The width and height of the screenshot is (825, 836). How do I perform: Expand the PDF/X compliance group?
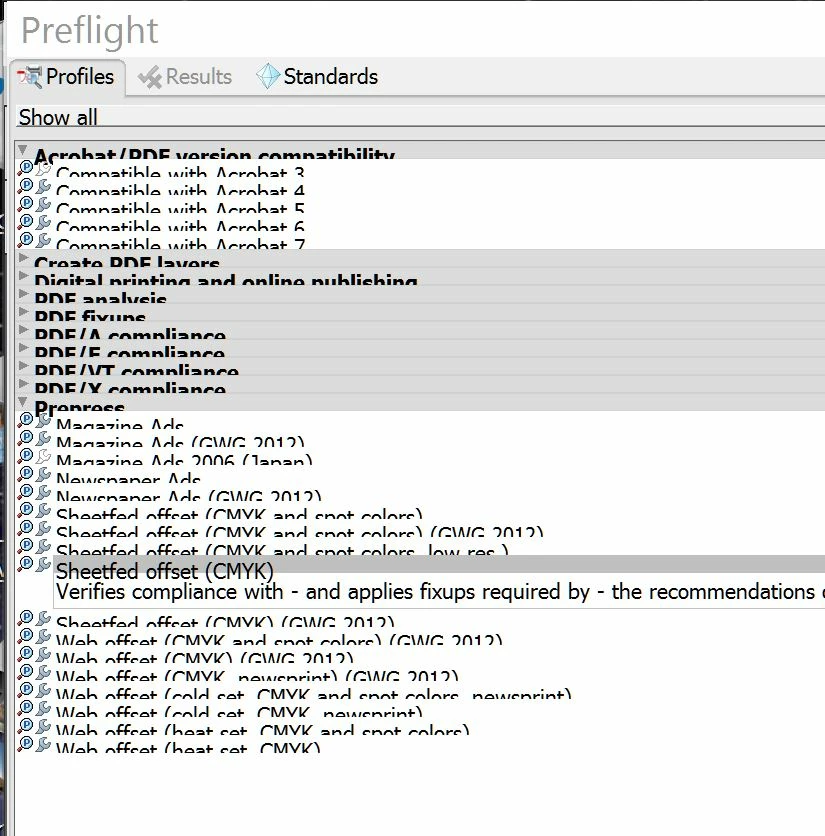coord(23,384)
